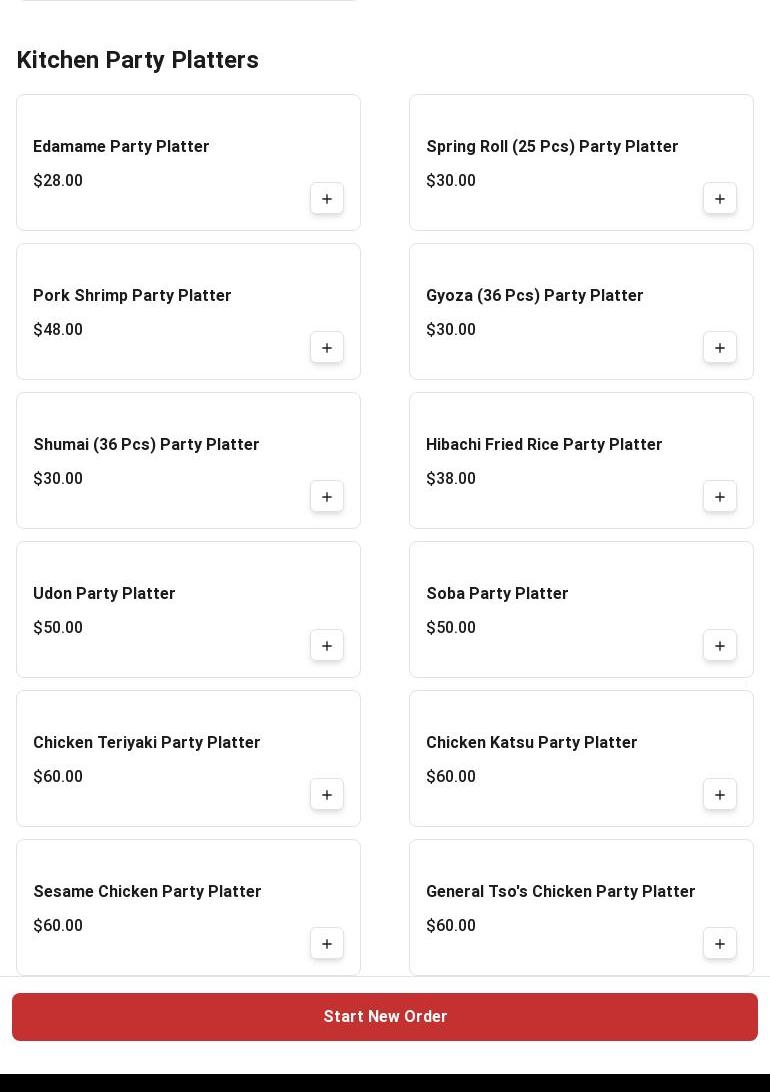The width and height of the screenshot is (770, 1092).
Task: Add Hibachi Fried Rice Party Platter
Action: point(720,497)
